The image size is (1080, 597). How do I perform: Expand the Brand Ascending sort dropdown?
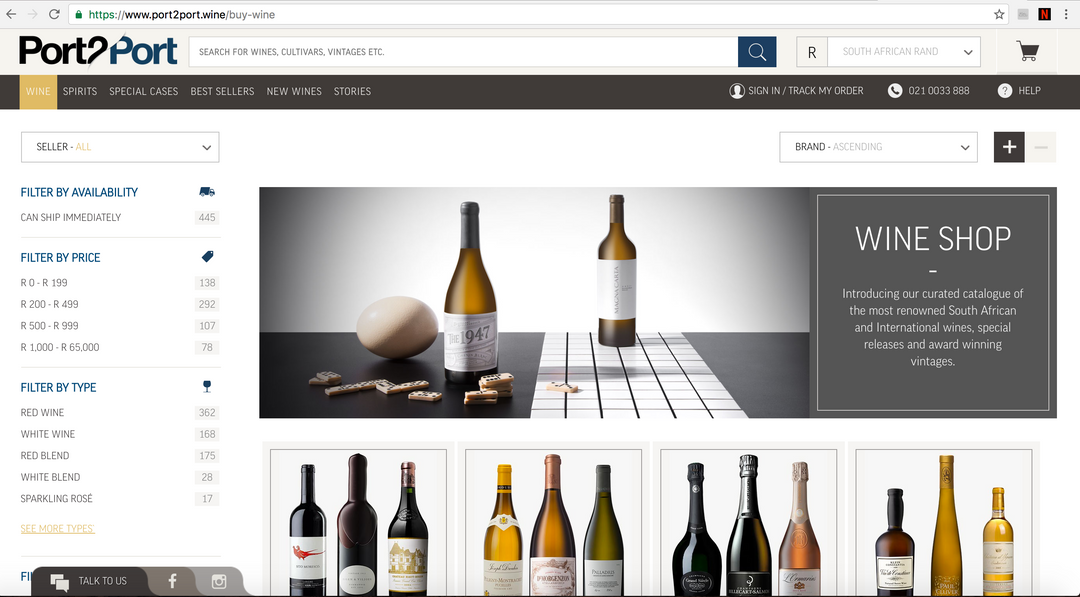(x=879, y=147)
